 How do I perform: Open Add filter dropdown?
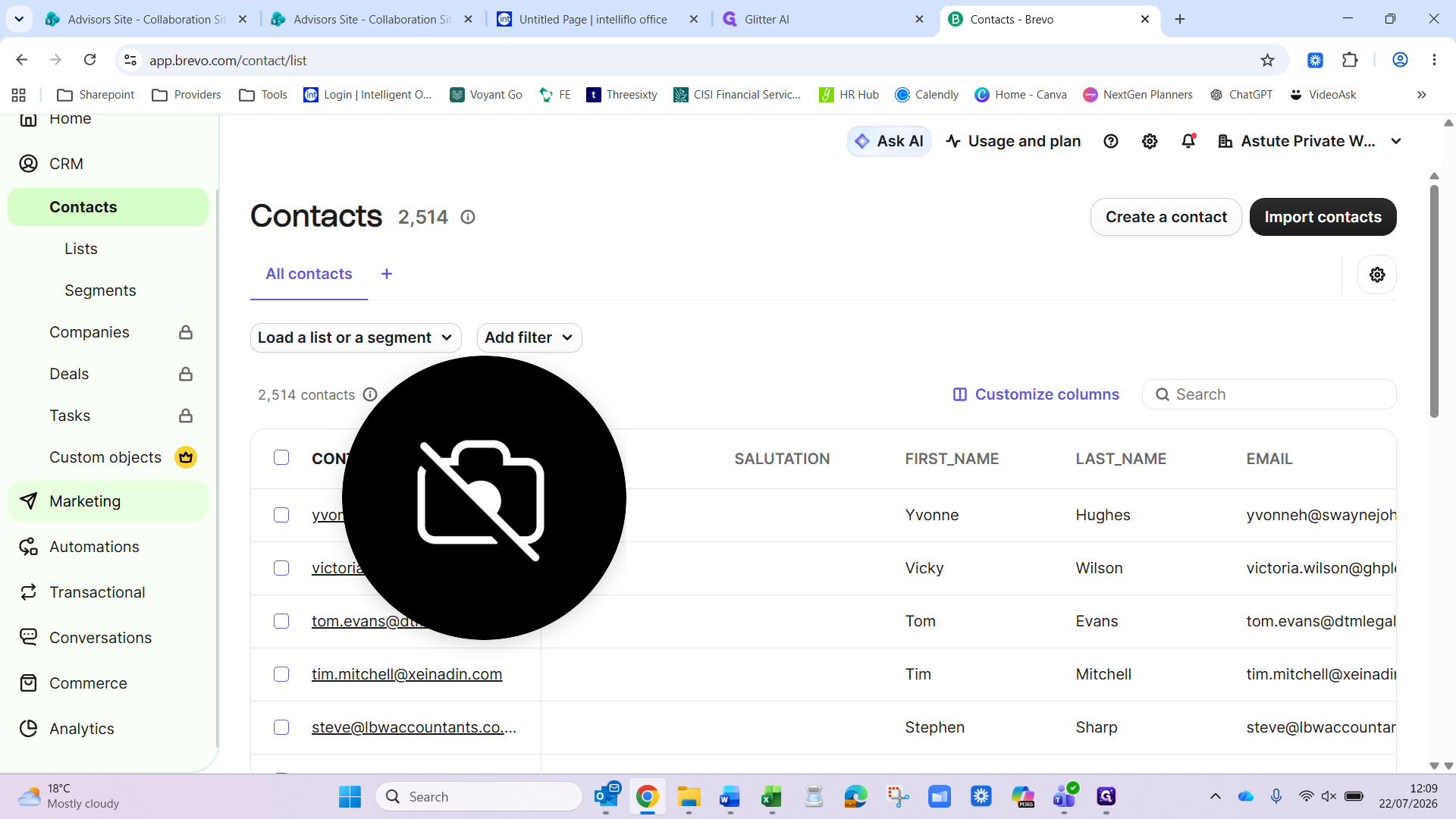point(529,337)
